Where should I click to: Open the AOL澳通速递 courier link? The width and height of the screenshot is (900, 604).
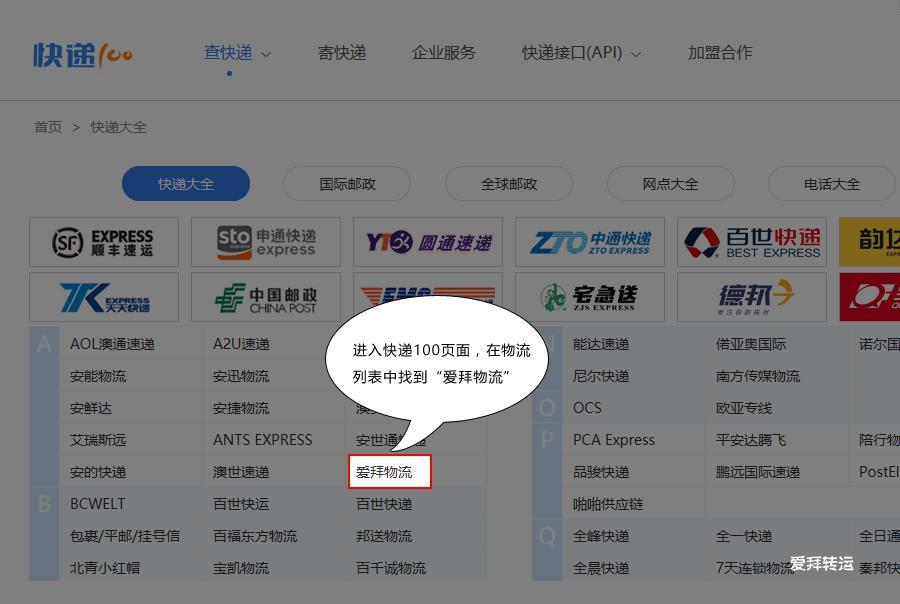[x=112, y=344]
